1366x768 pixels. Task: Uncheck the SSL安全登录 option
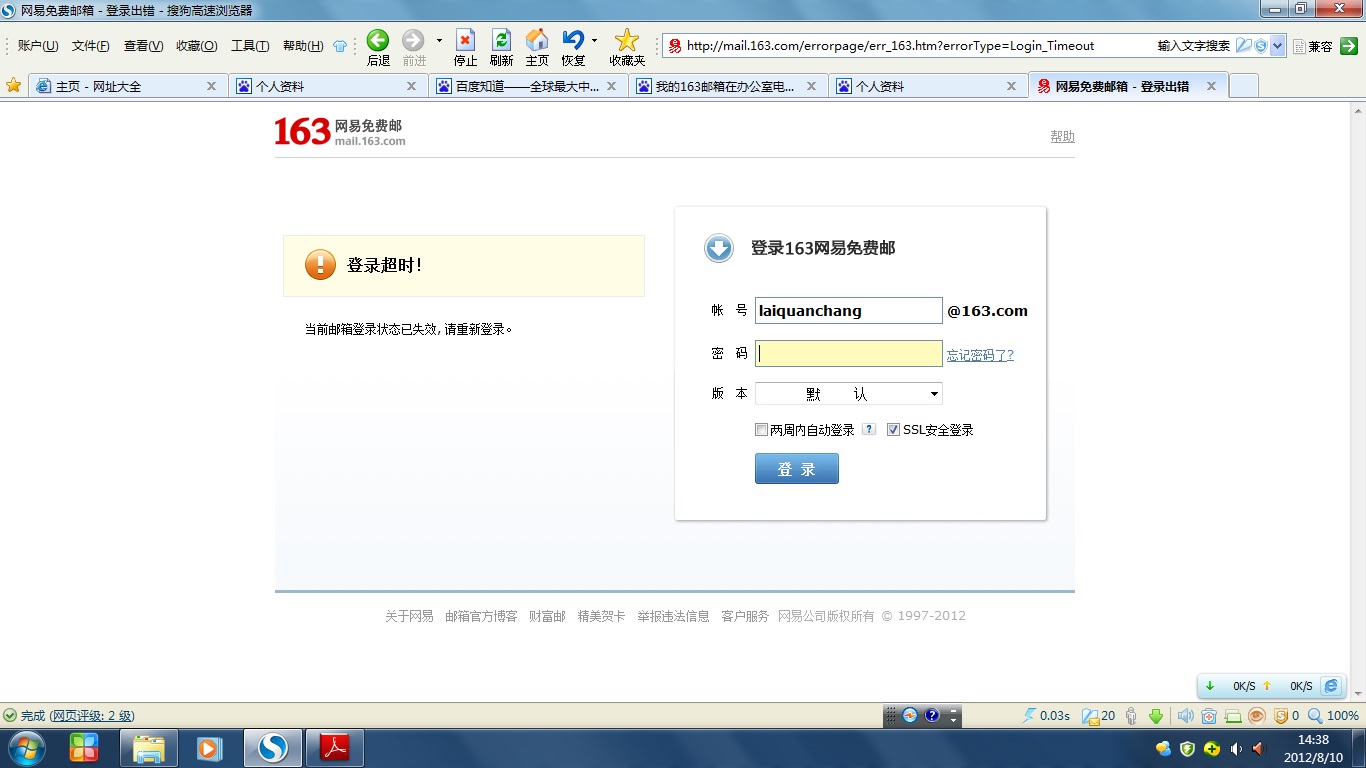tap(893, 429)
